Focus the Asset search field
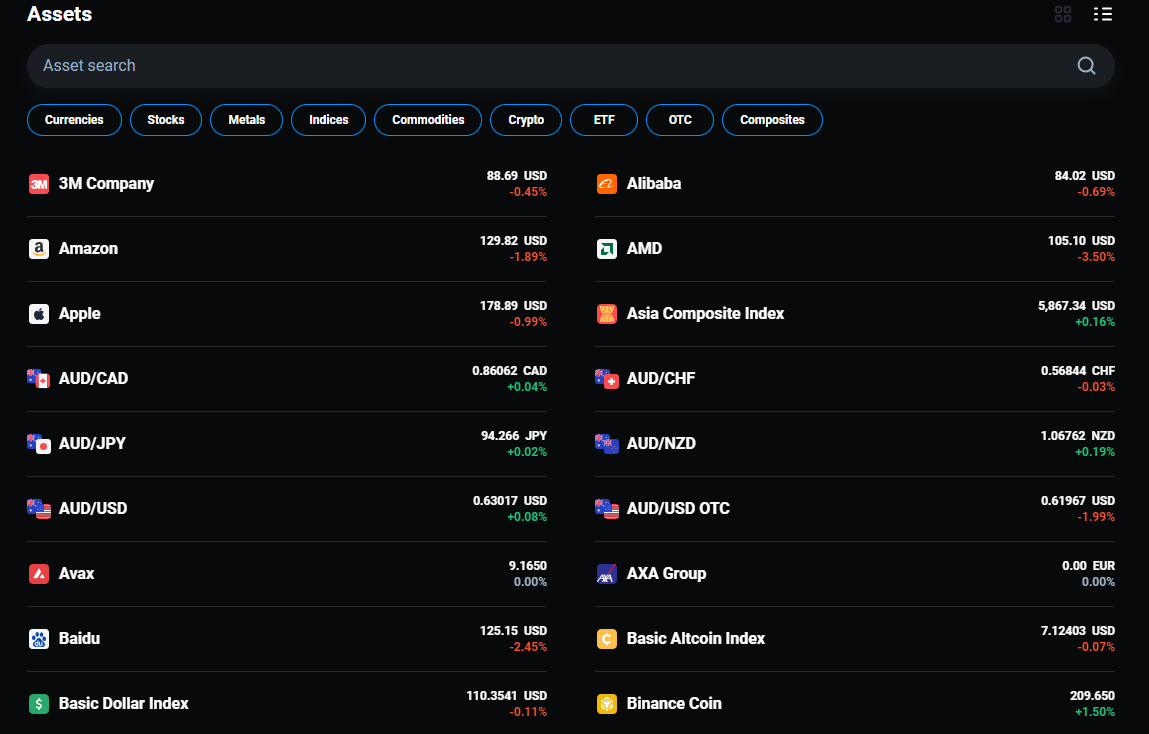This screenshot has width=1149, height=734. click(571, 66)
